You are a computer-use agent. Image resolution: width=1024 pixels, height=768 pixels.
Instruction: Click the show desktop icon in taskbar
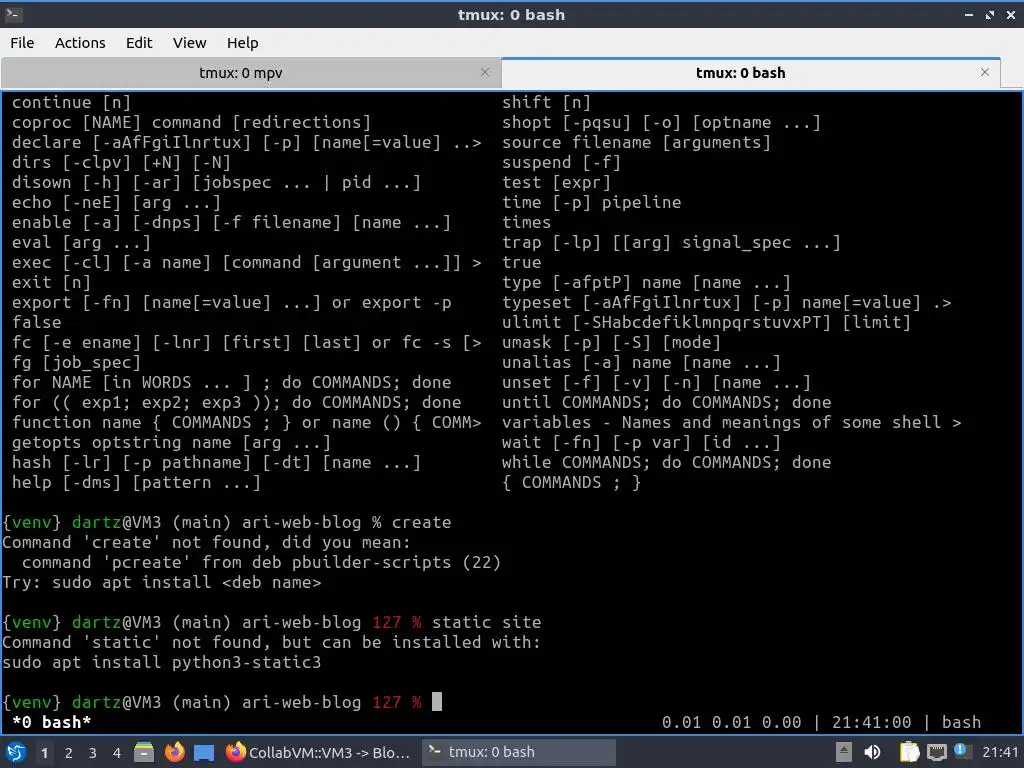[204, 752]
